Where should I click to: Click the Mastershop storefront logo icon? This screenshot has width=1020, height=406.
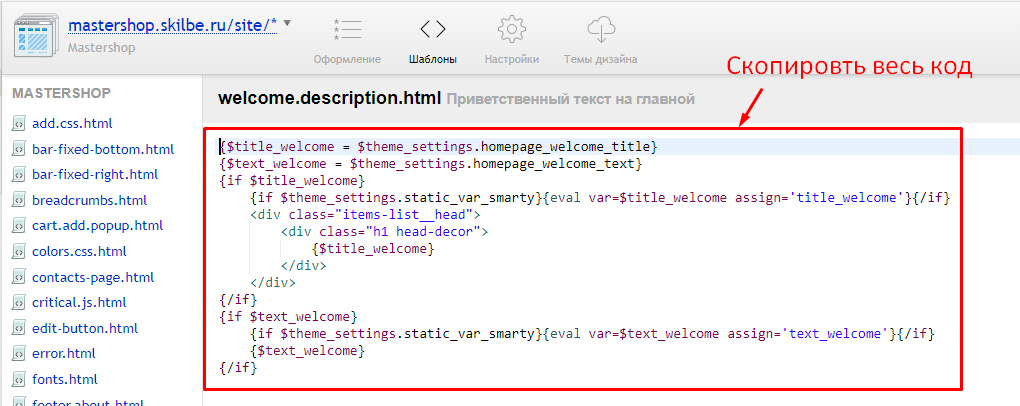(35, 36)
